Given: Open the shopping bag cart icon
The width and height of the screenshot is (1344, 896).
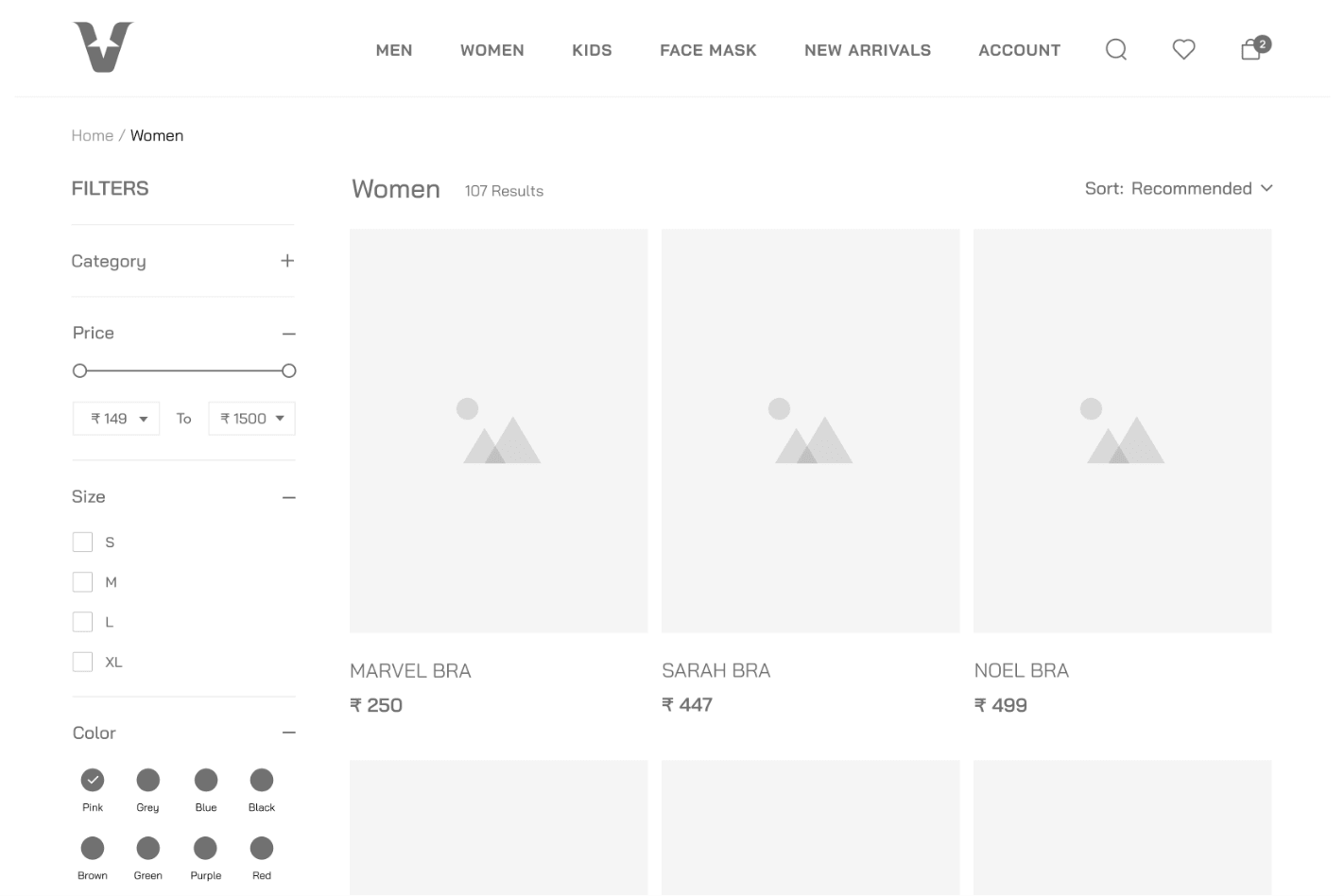Looking at the screenshot, I should pos(1251,49).
